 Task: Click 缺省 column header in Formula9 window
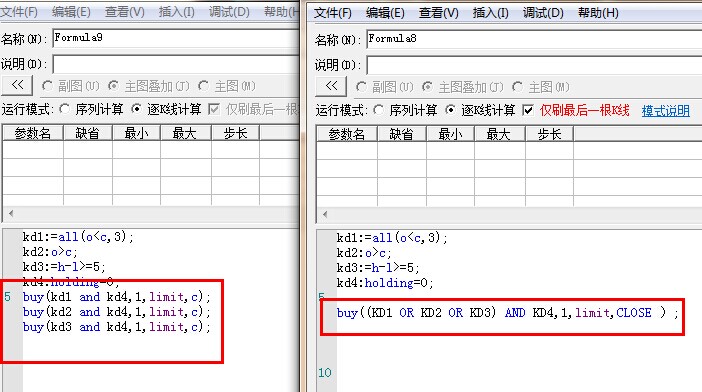pyautogui.click(x=88, y=133)
